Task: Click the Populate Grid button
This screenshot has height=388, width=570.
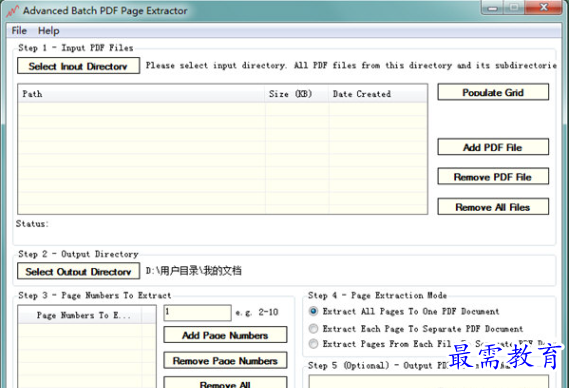Action: [493, 92]
